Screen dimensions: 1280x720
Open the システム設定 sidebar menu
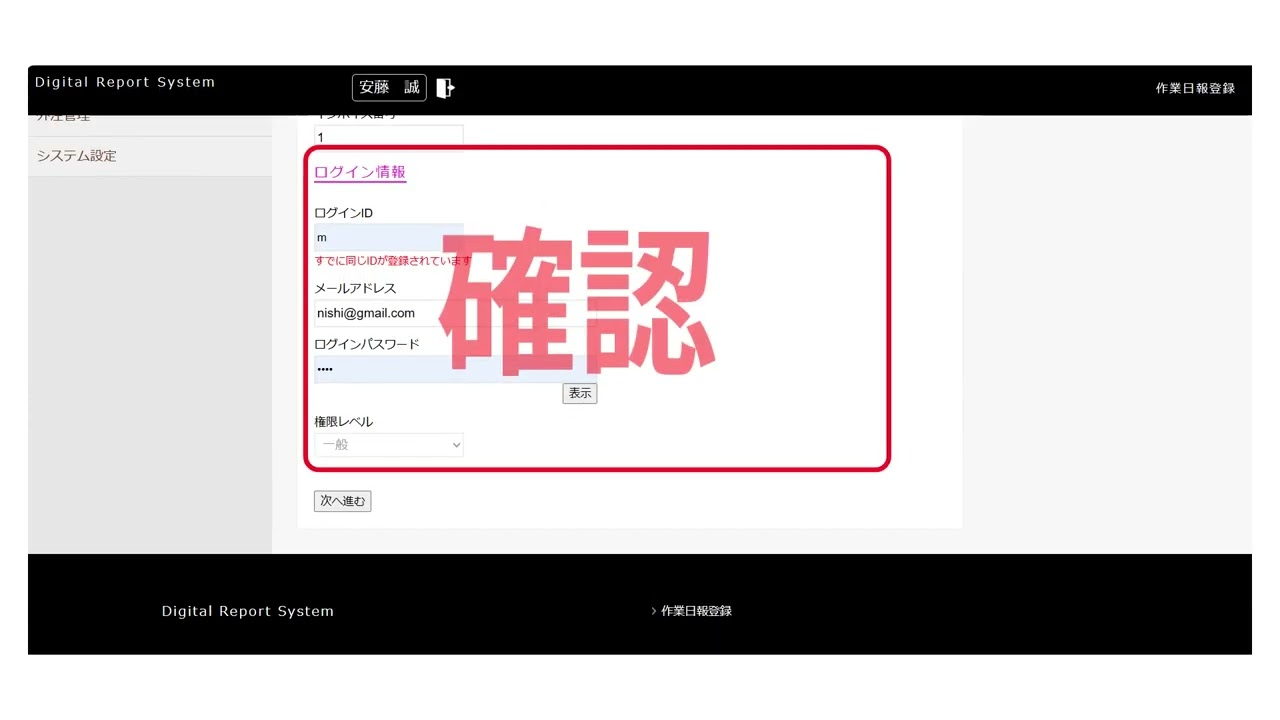click(x=149, y=156)
